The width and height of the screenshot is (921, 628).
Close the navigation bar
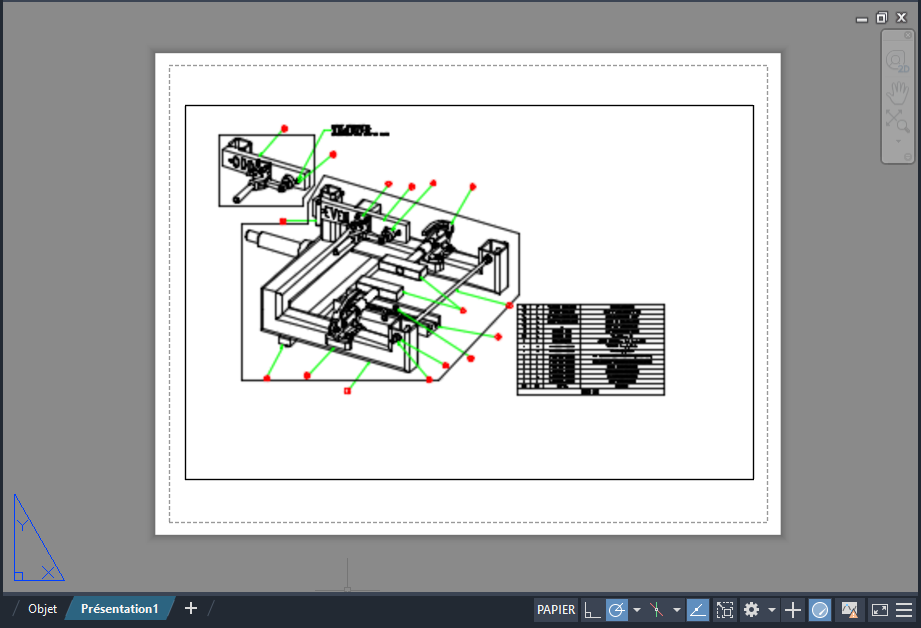click(x=907, y=35)
